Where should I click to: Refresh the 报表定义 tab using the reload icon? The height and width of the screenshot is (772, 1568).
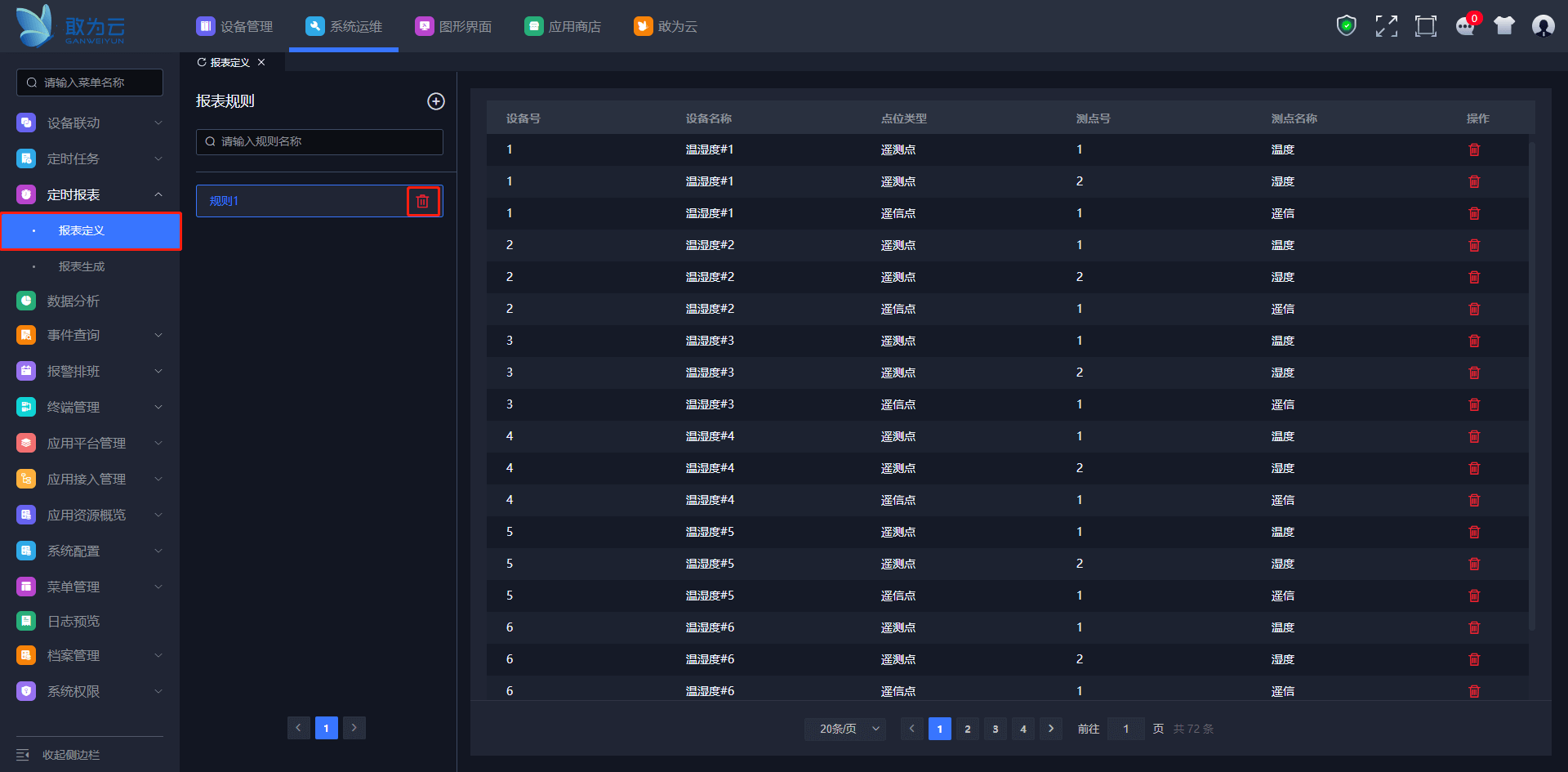click(202, 62)
